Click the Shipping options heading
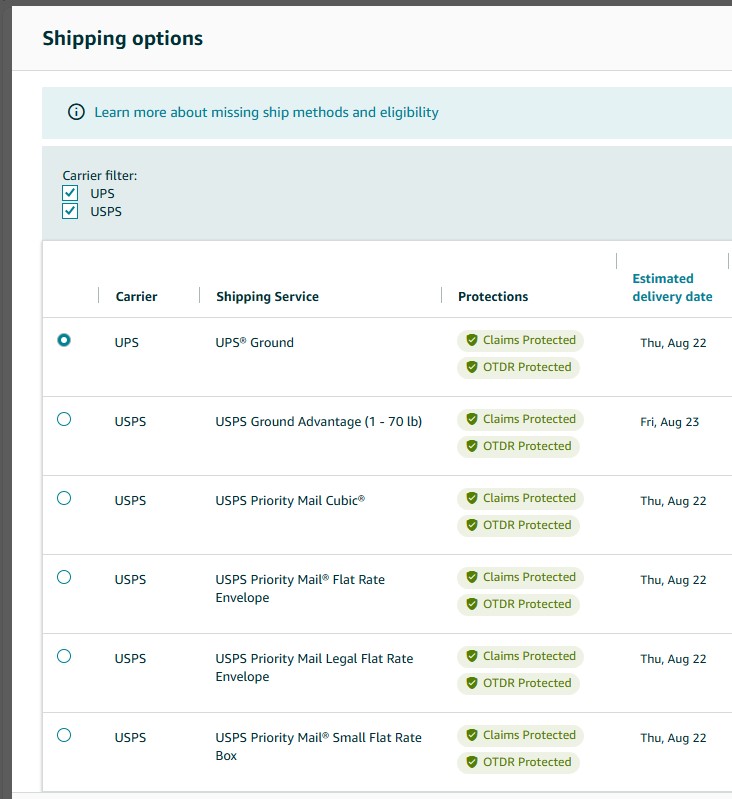This screenshot has width=732, height=799. 122,39
